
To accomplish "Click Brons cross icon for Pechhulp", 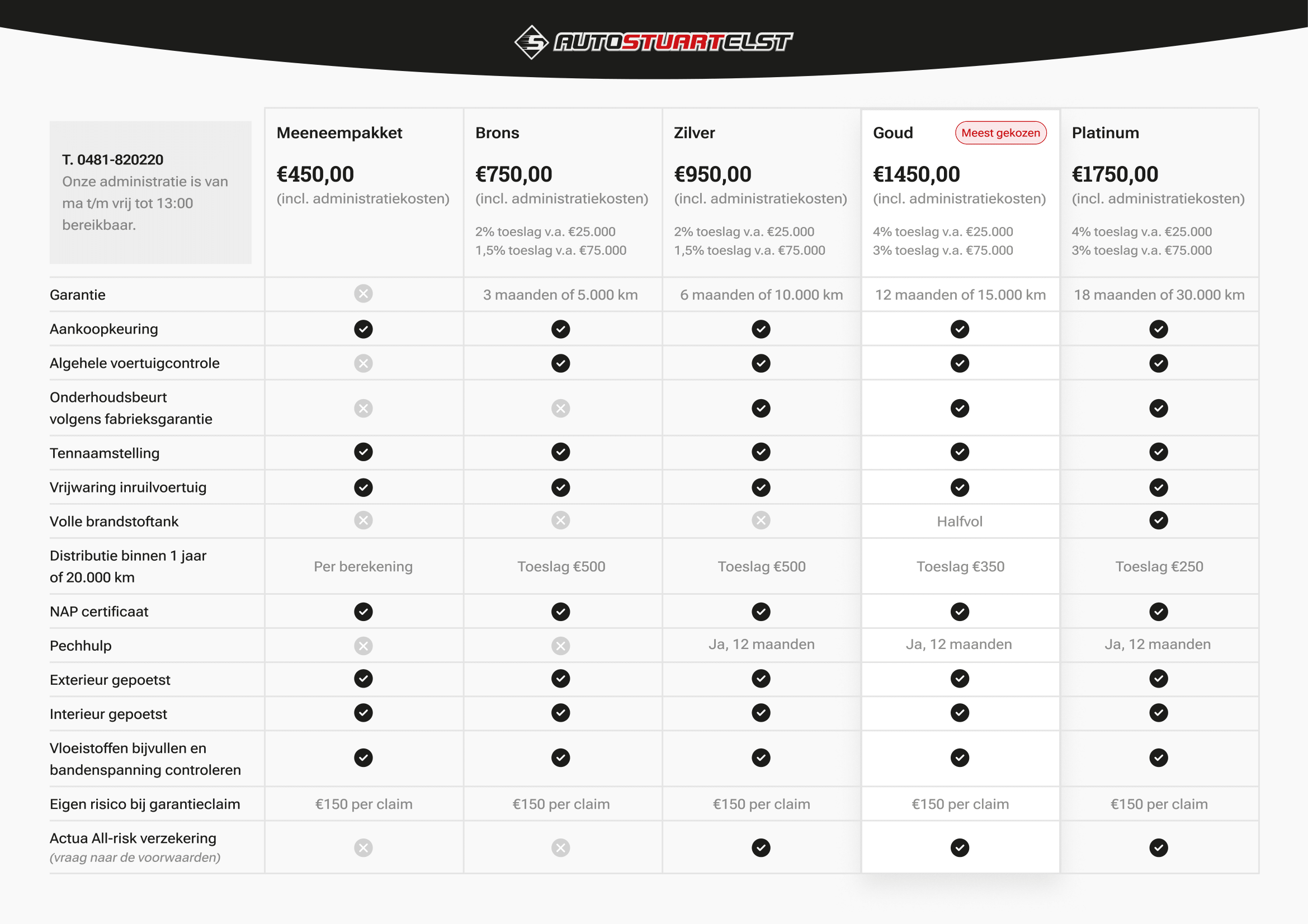I will pos(560,646).
